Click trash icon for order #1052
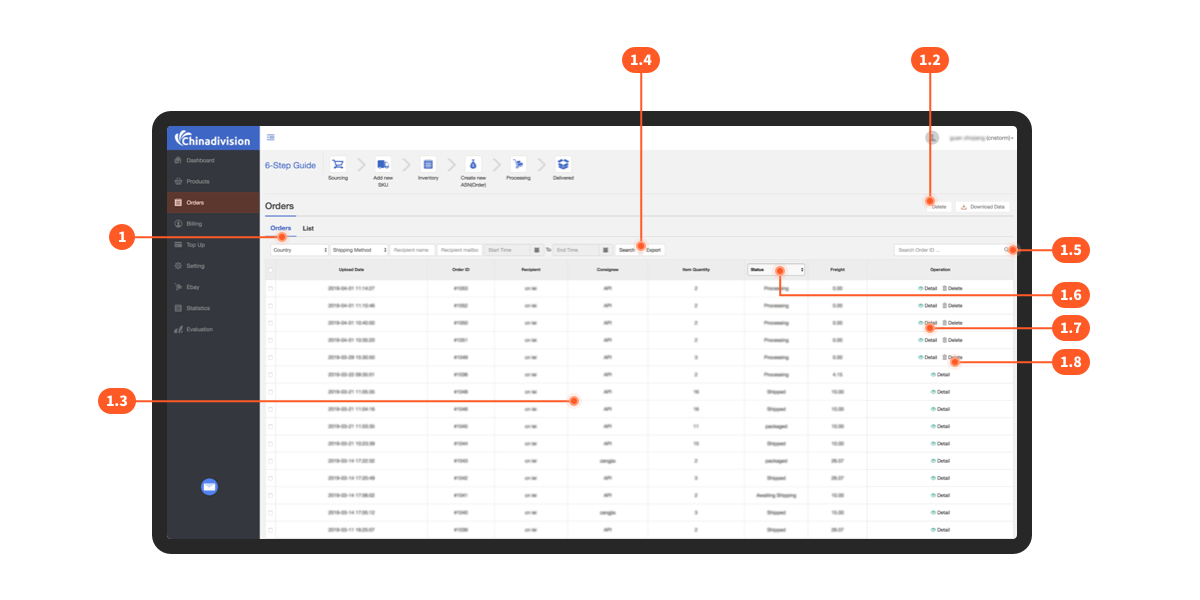1200x600 pixels. point(944,305)
